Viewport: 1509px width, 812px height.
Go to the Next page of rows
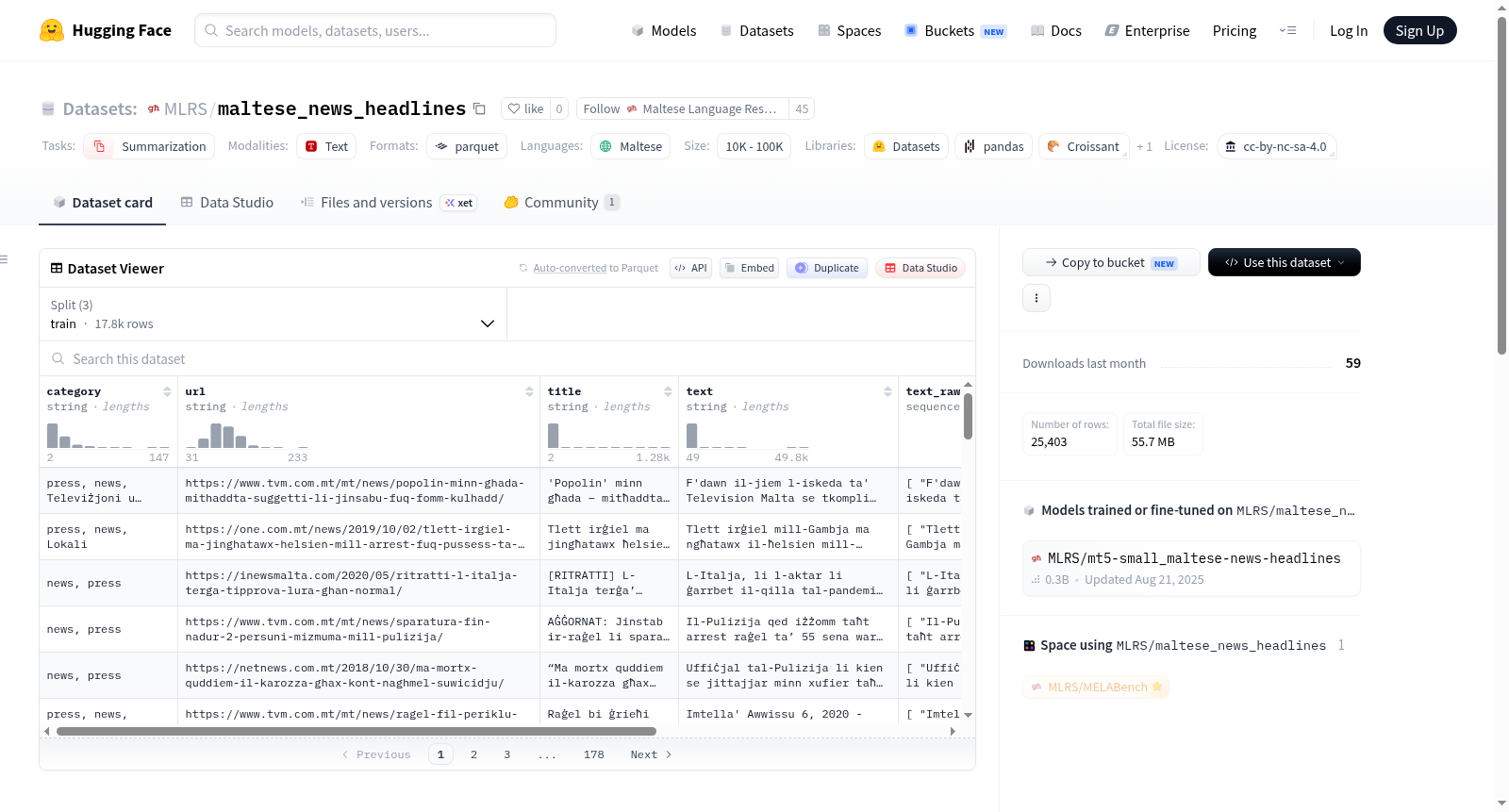point(651,754)
